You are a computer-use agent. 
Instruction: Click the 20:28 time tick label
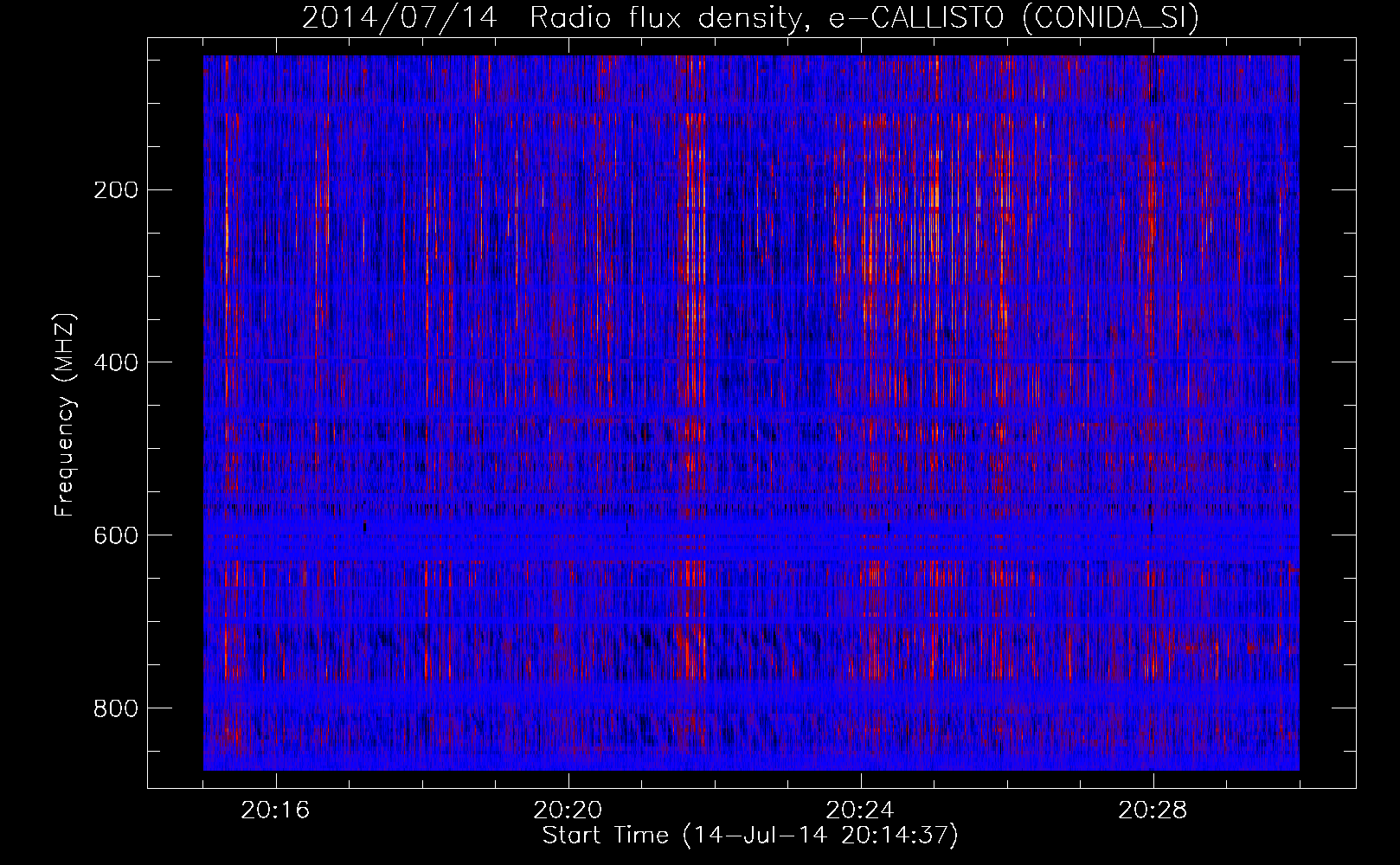click(x=1153, y=811)
